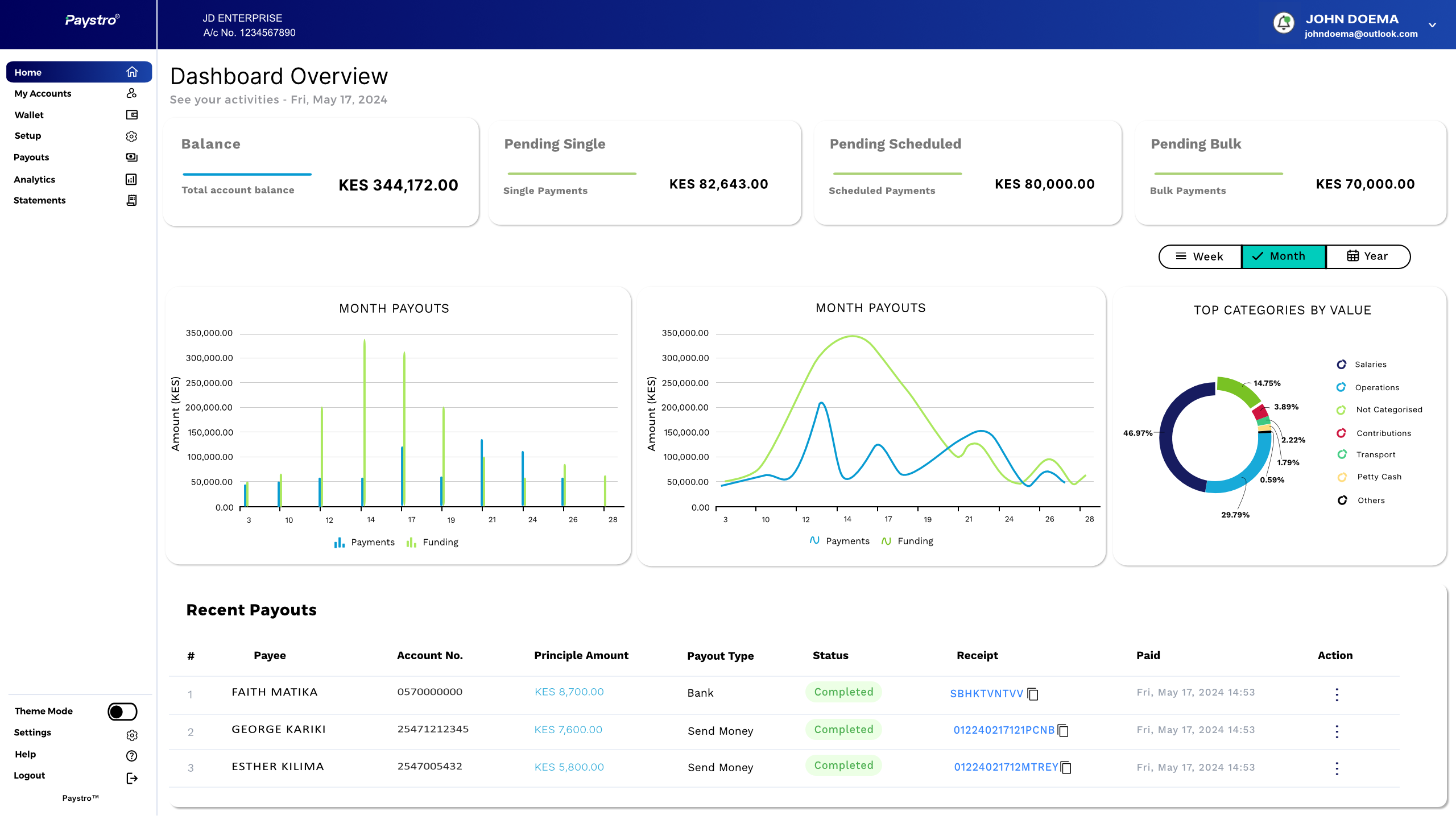The width and height of the screenshot is (1456, 819).
Task: Select the Year period tab
Action: [x=1368, y=257]
